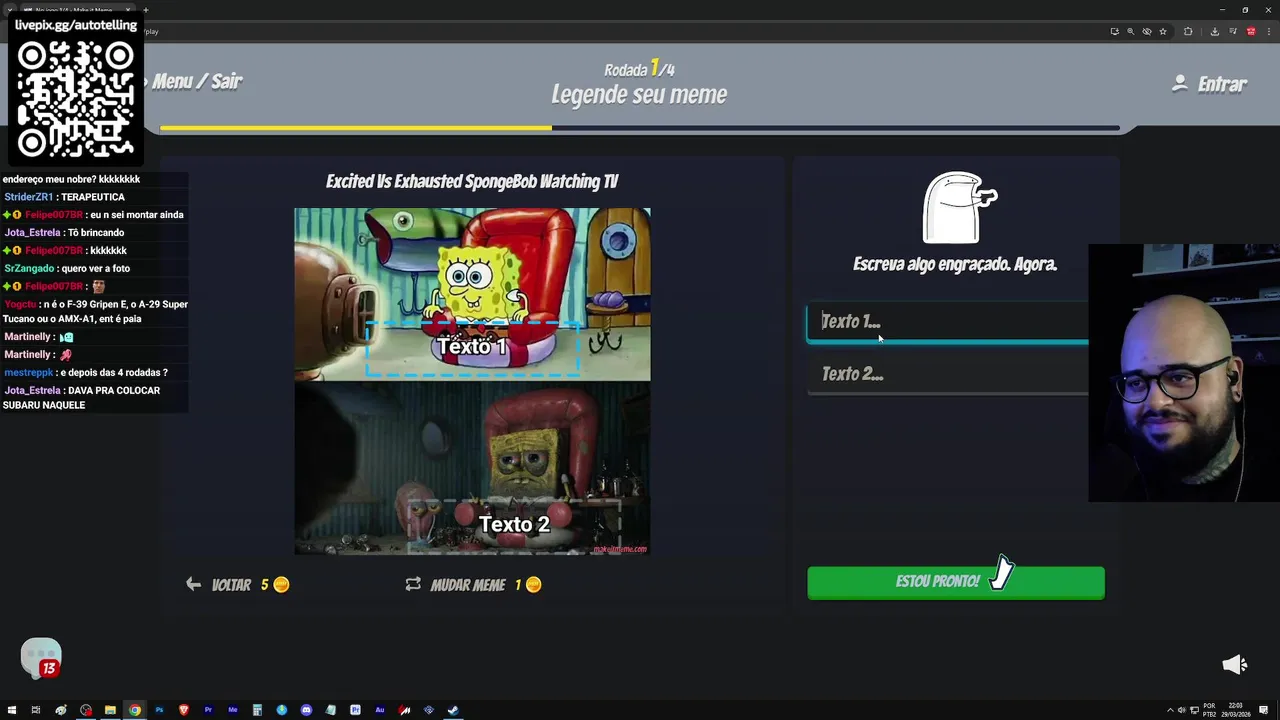
Task: Click chat message 'SrZangado : quero ver a foto'
Action: (67, 268)
